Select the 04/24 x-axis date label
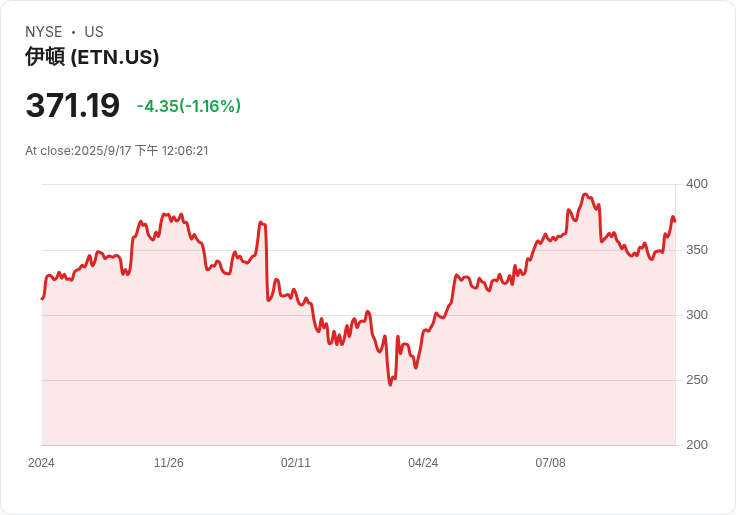Viewport: 736px width, 515px height. pyautogui.click(x=423, y=463)
